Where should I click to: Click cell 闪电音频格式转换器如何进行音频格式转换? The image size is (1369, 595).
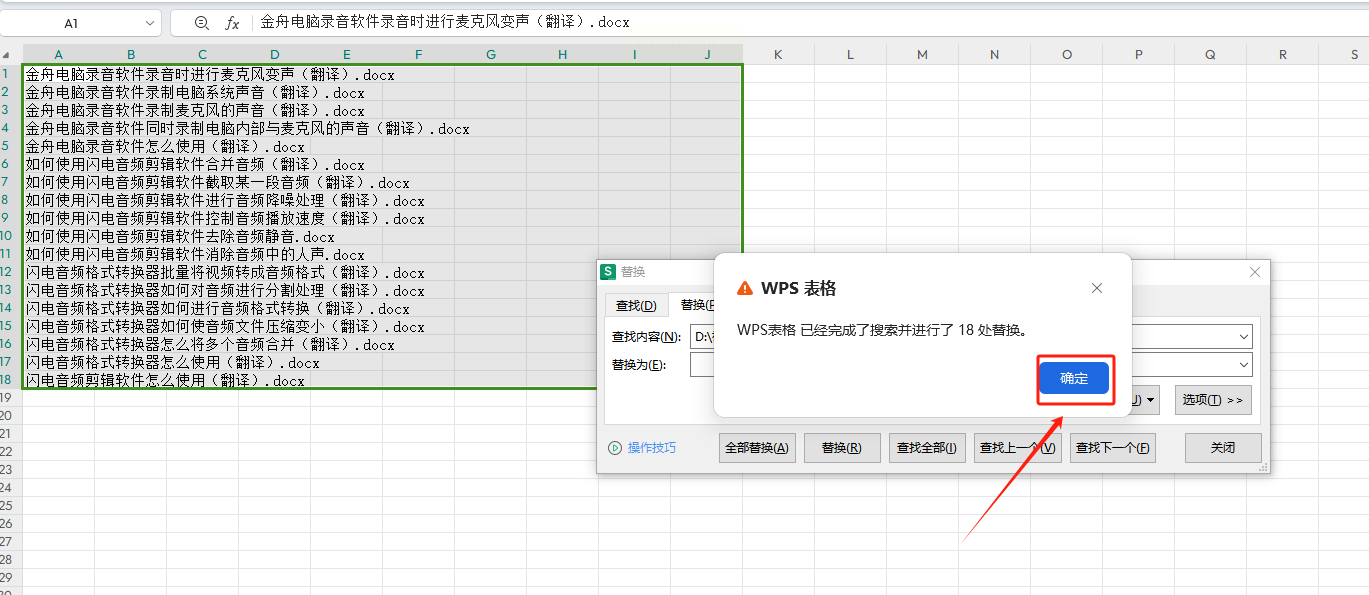pos(217,308)
